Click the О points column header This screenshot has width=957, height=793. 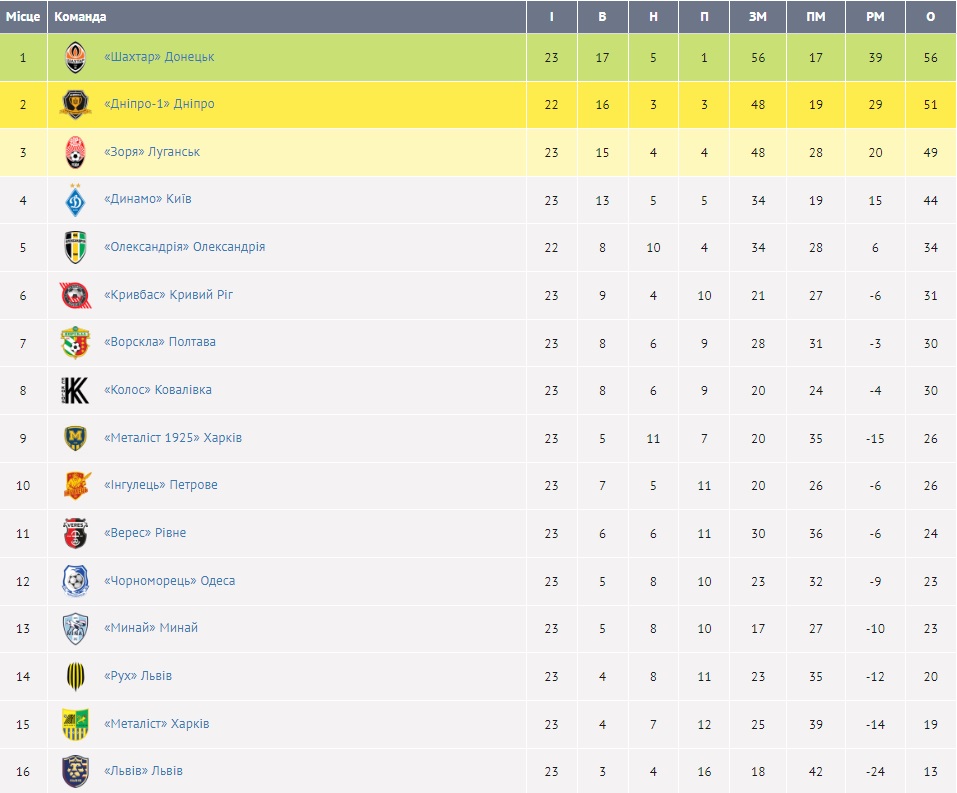click(x=931, y=17)
